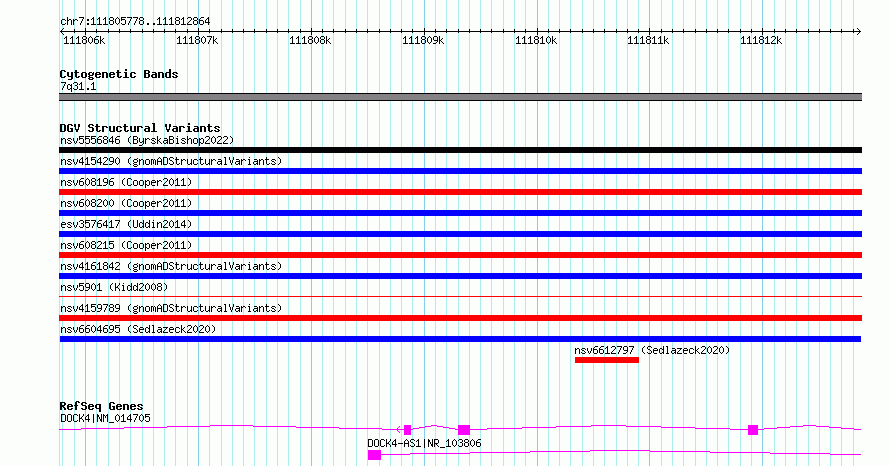Click the DOCK4-AS1|NR_103806 gene label
The image size is (890, 466).
coord(424,443)
